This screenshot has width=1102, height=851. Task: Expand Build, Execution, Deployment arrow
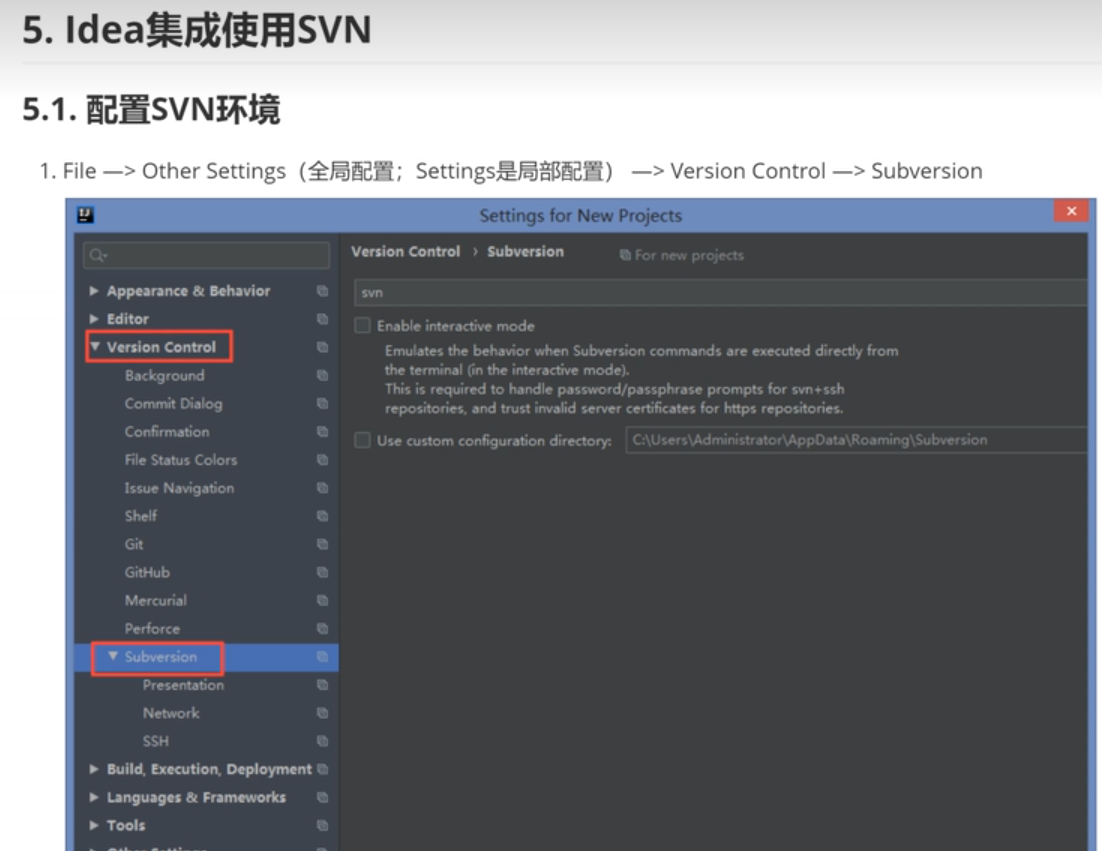click(x=93, y=769)
